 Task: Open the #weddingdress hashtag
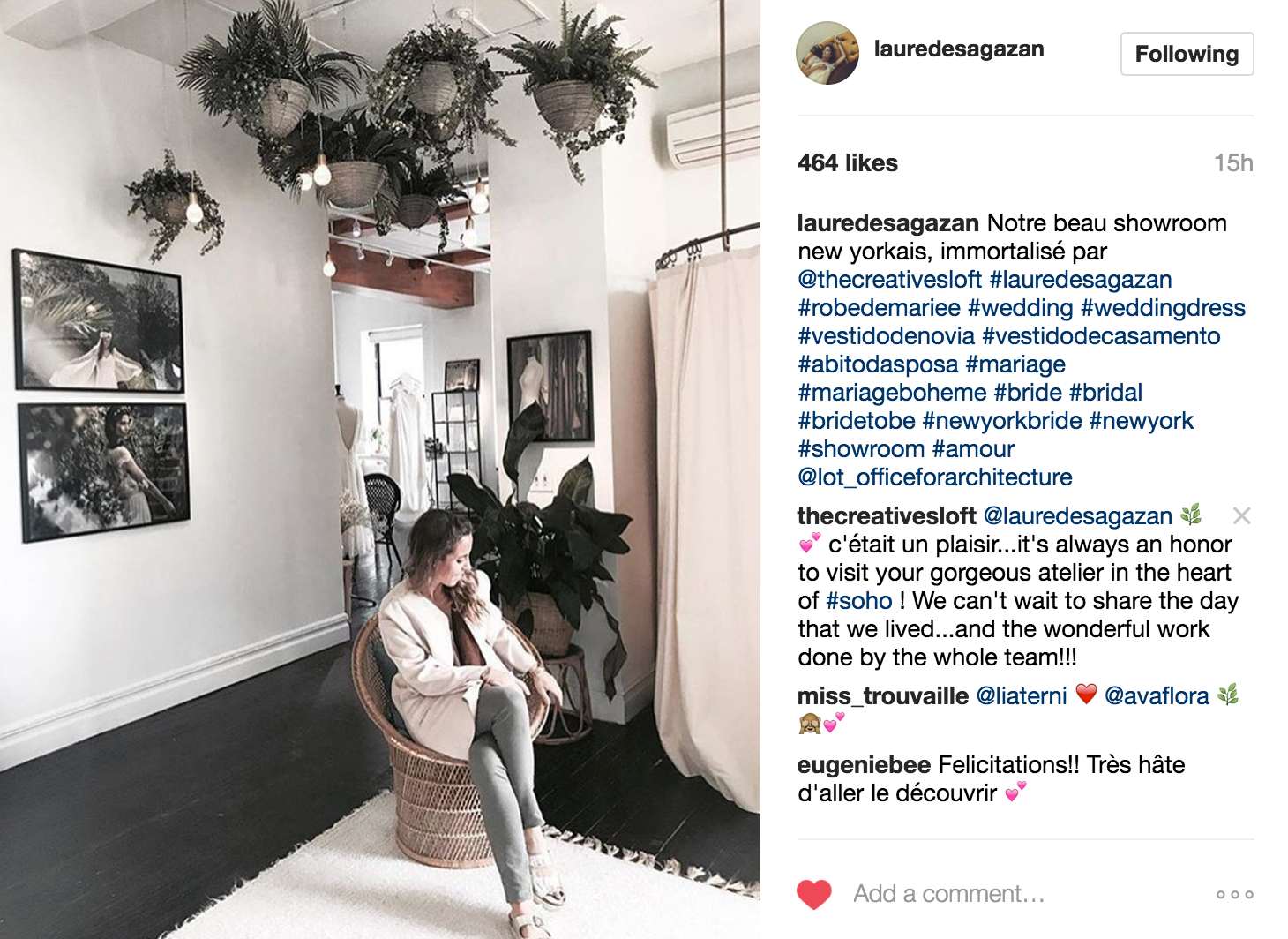1163,308
